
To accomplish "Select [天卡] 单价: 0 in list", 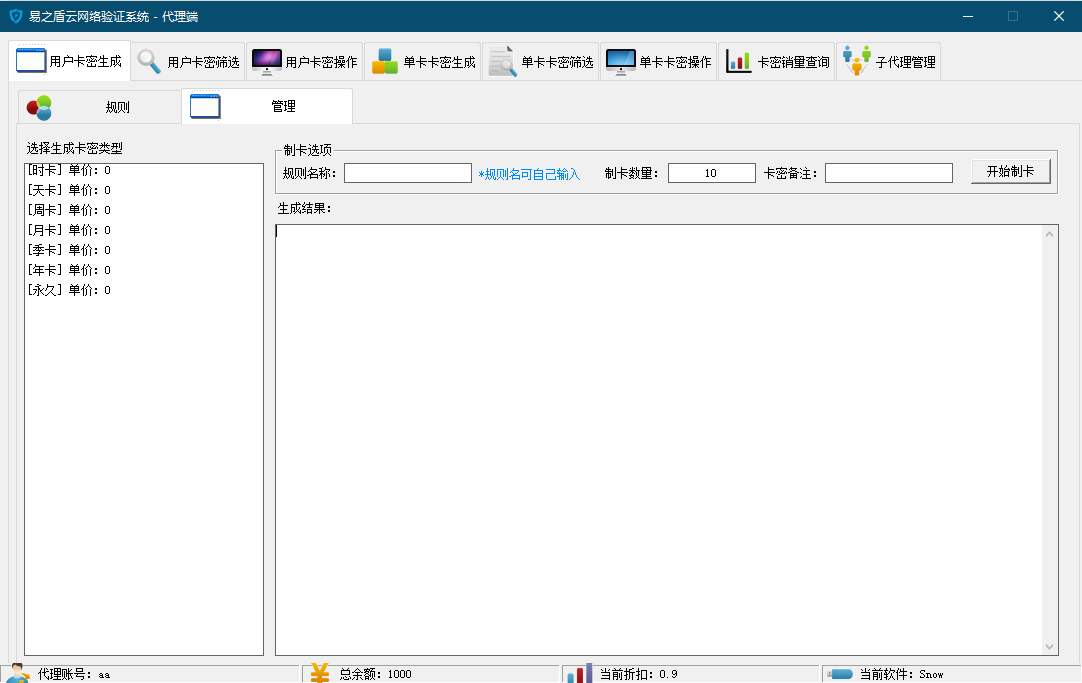I will (144, 190).
